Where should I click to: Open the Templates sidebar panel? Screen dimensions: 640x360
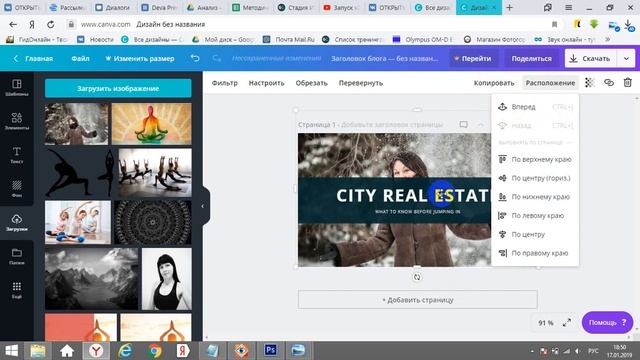click(x=17, y=87)
